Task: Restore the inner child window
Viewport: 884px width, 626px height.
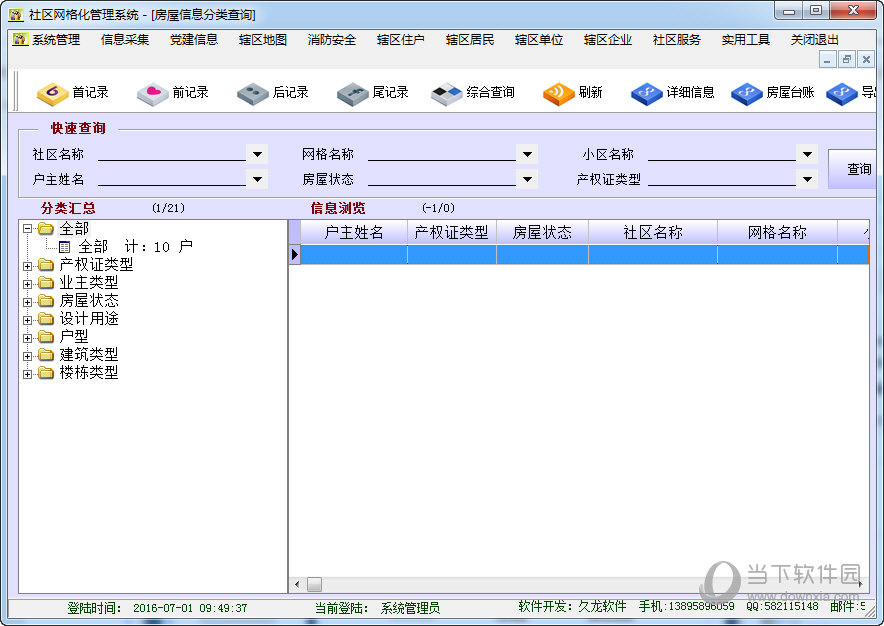Action: [x=846, y=59]
